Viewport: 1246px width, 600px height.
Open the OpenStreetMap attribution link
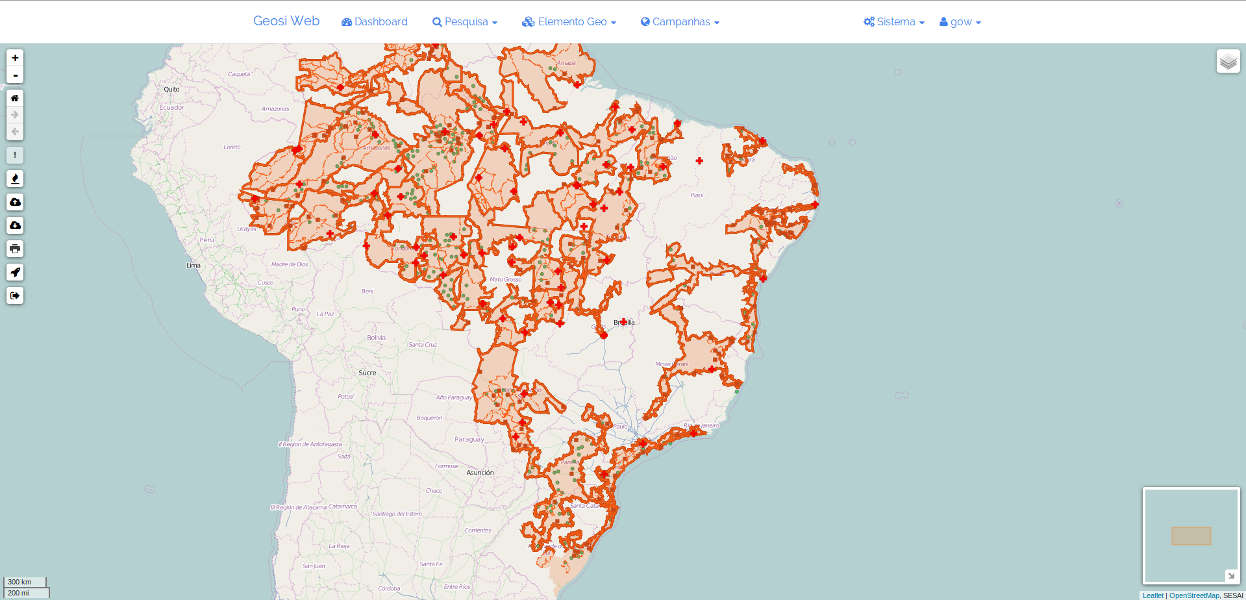coord(1194,595)
